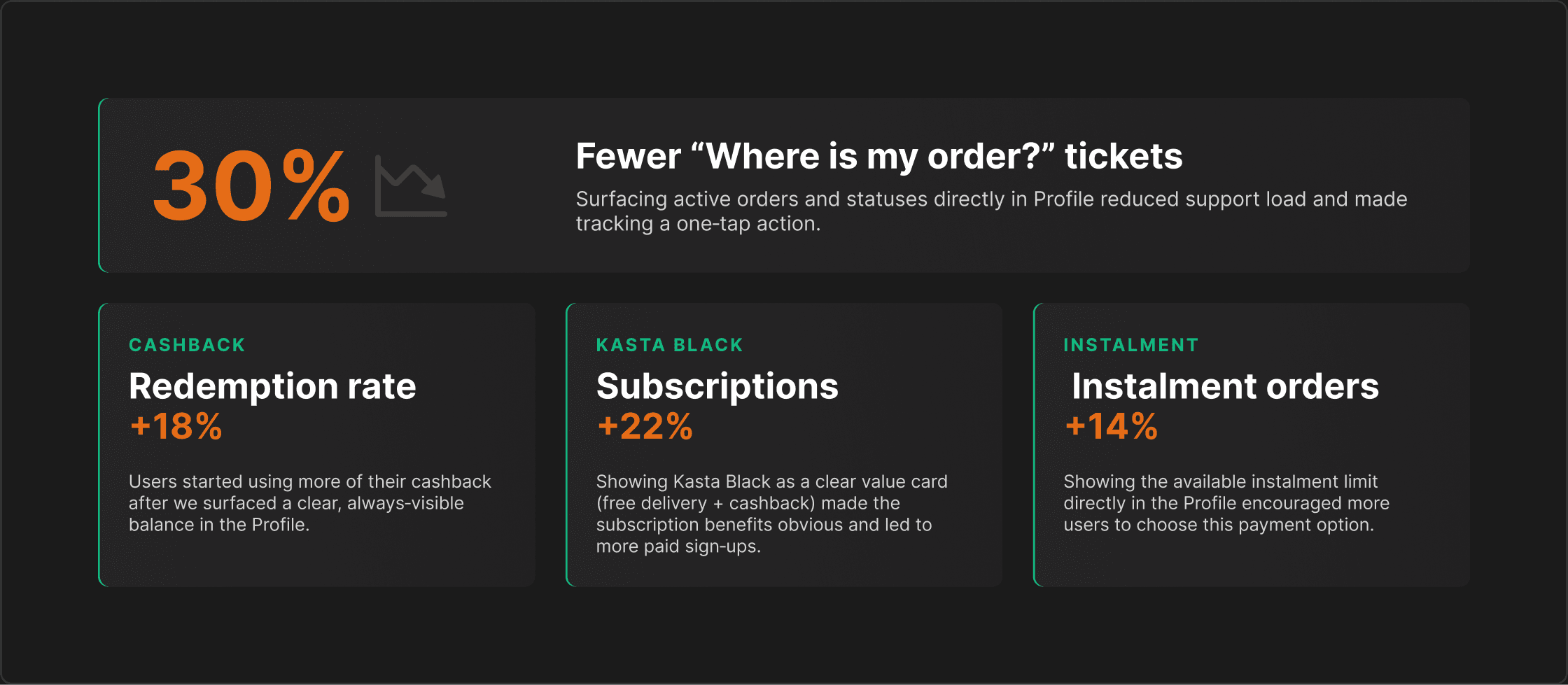Click the green left border of the Cashback card
The image size is (1568, 685).
100,445
